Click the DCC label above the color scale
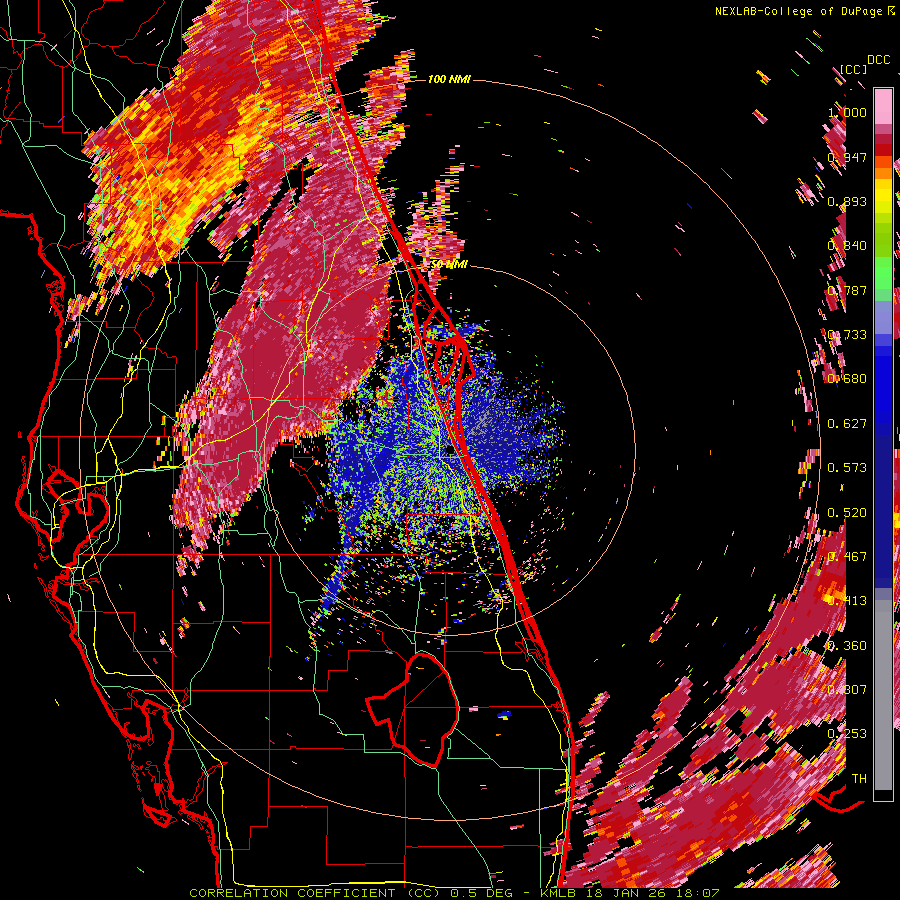Viewport: 900px width, 900px height. point(878,60)
